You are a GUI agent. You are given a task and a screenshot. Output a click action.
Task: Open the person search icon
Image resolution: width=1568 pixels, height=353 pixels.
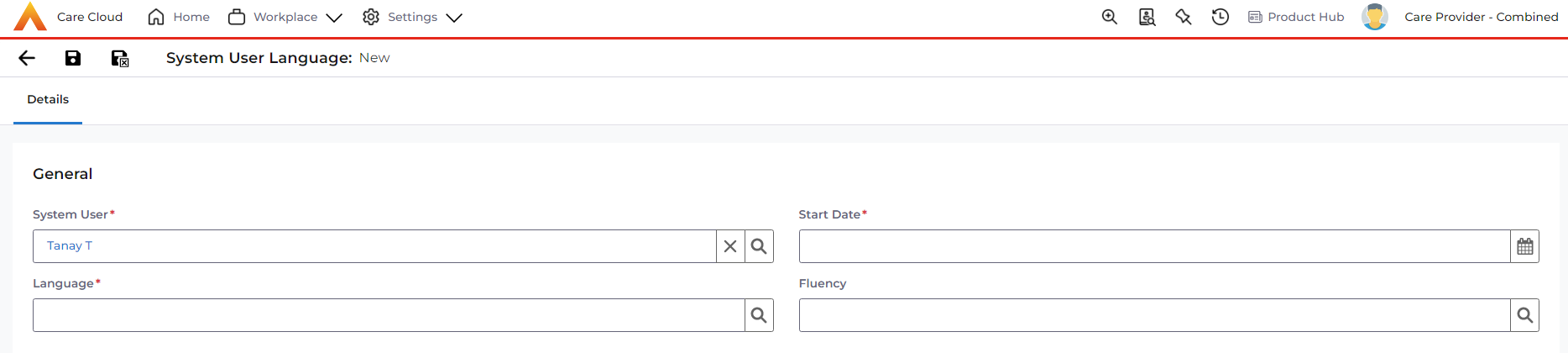tap(1147, 17)
